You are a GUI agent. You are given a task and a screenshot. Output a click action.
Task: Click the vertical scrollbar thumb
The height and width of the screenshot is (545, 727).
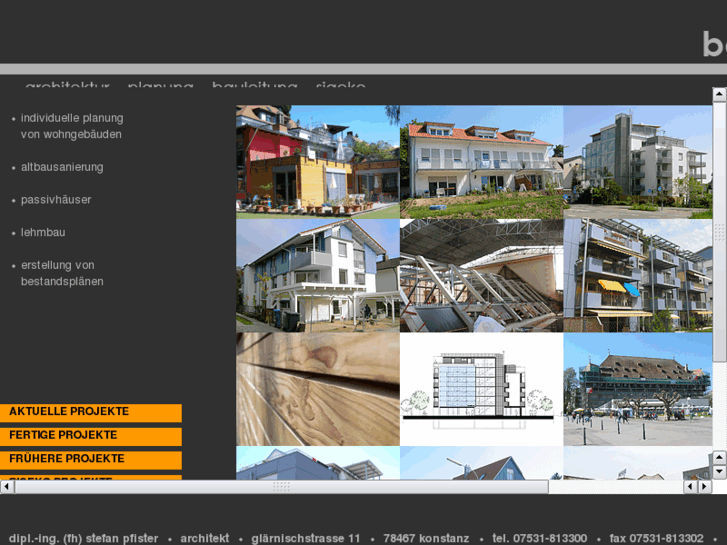click(719, 232)
